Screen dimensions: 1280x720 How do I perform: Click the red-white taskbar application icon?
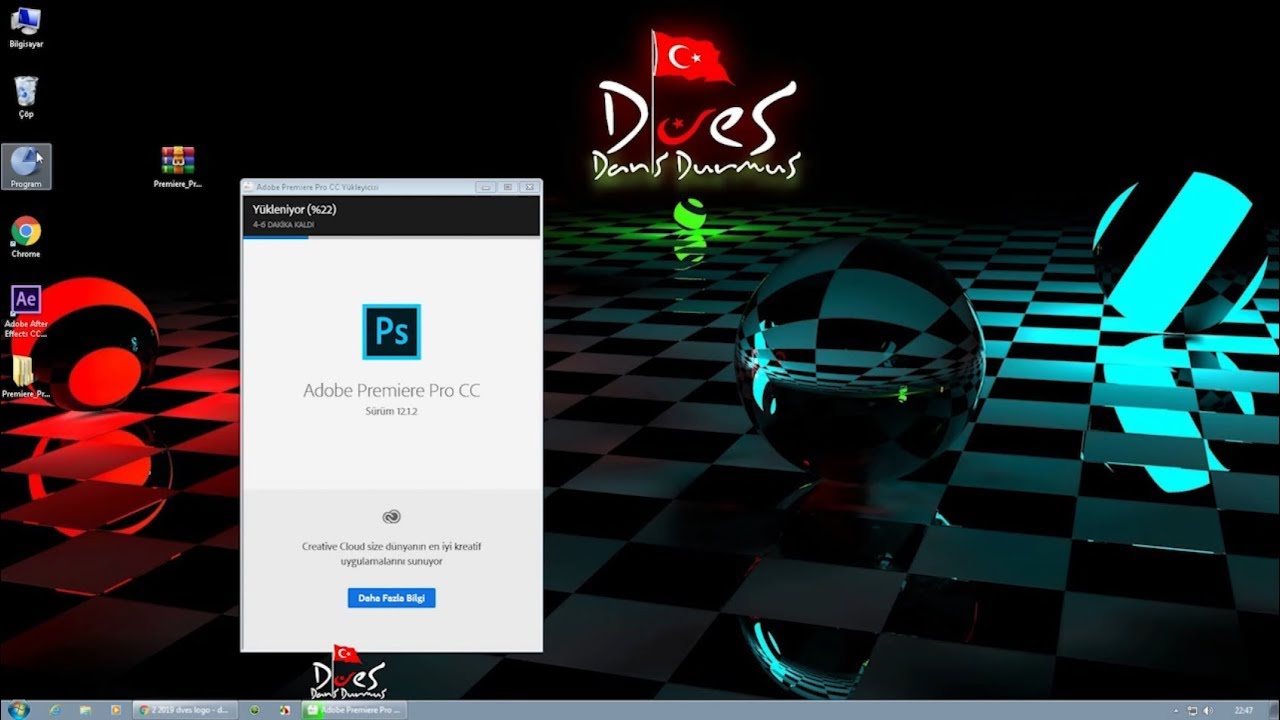285,710
